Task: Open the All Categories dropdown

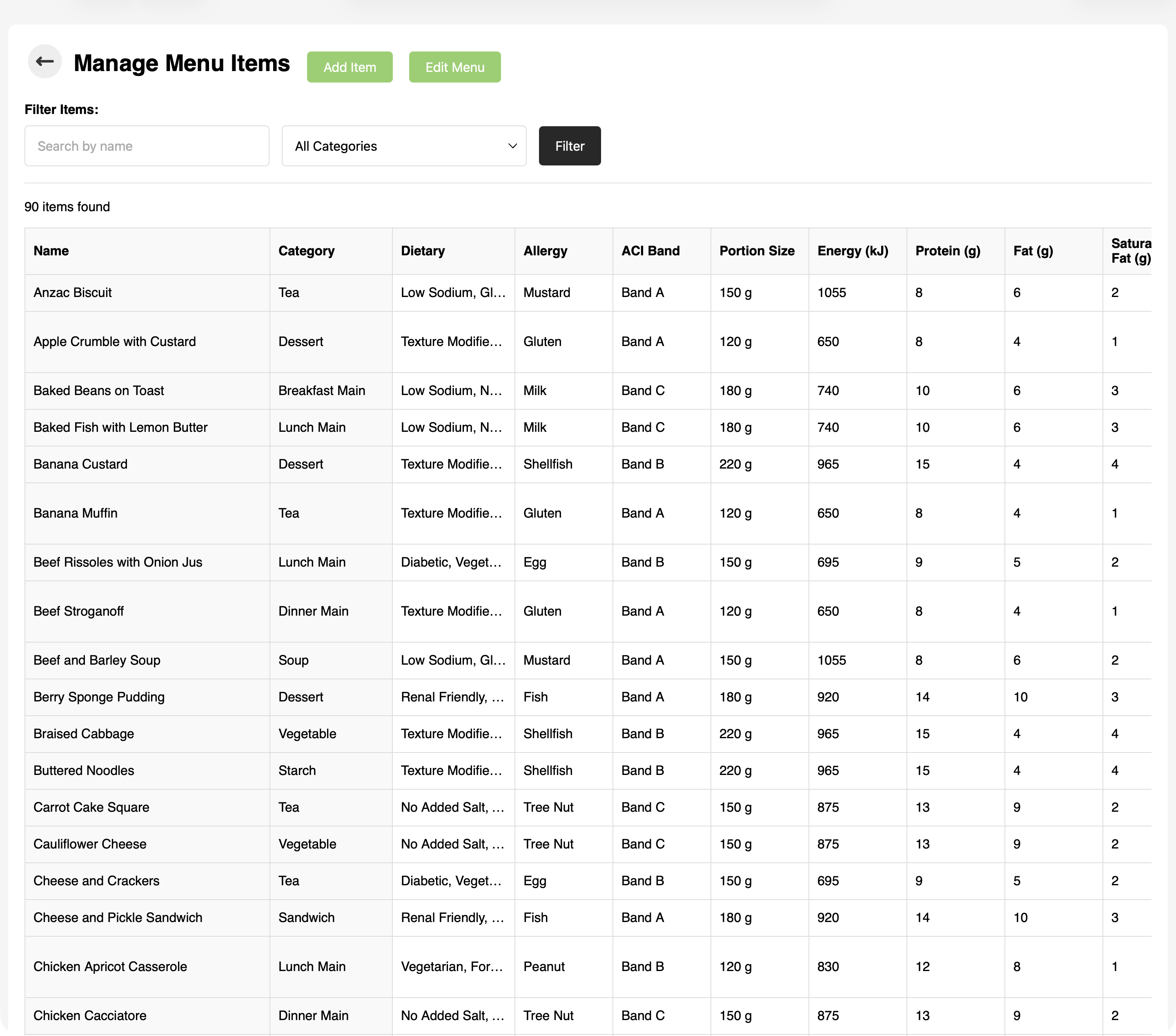Action: coord(404,145)
